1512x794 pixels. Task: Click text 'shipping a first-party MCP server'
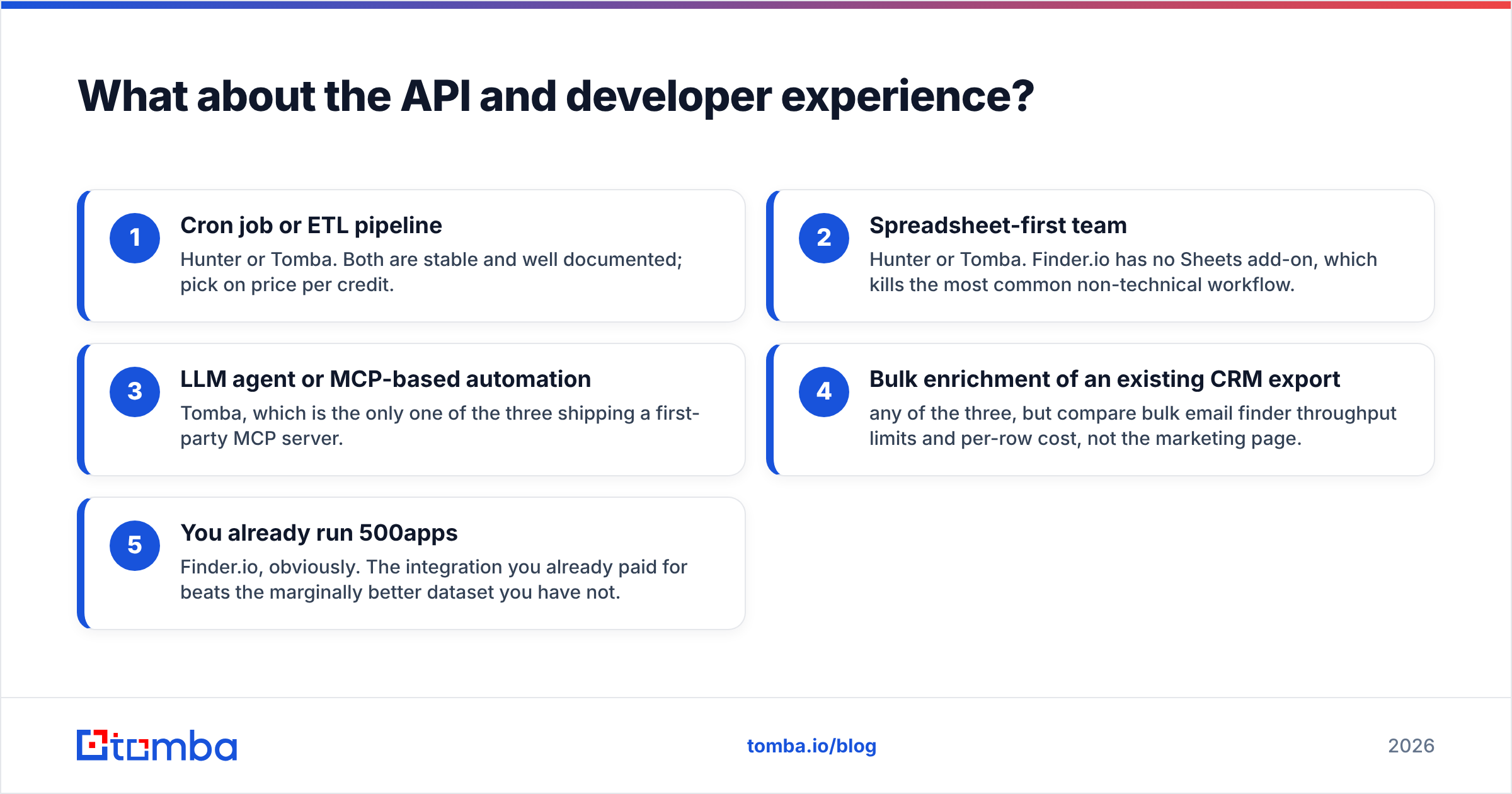click(x=440, y=425)
